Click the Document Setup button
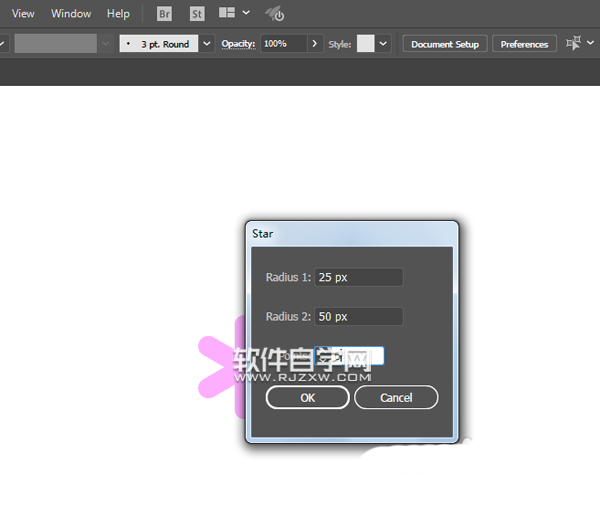The width and height of the screenshot is (600, 516). point(445,44)
